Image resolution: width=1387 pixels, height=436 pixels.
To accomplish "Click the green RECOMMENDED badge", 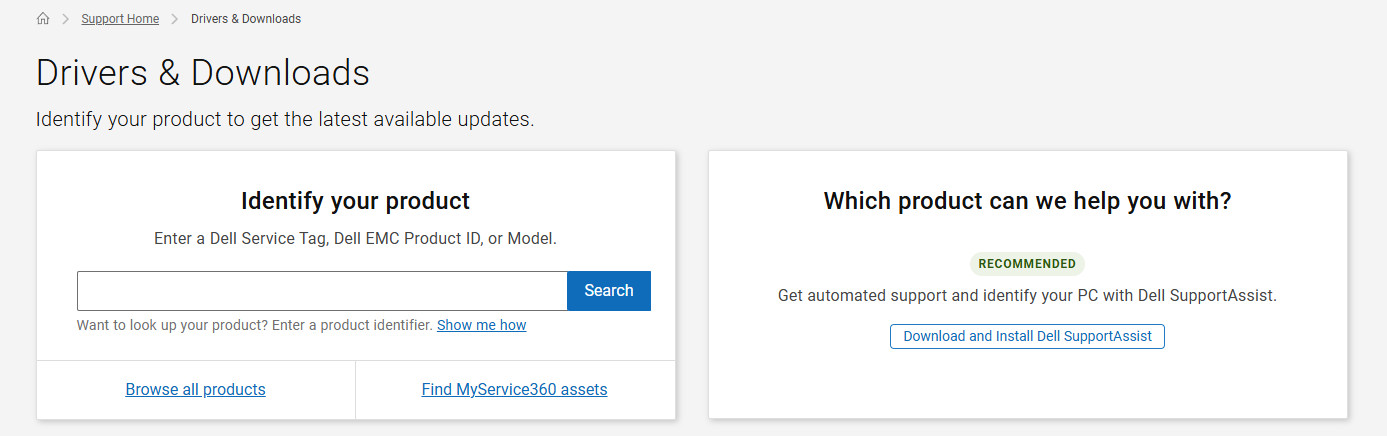I will pos(1027,264).
